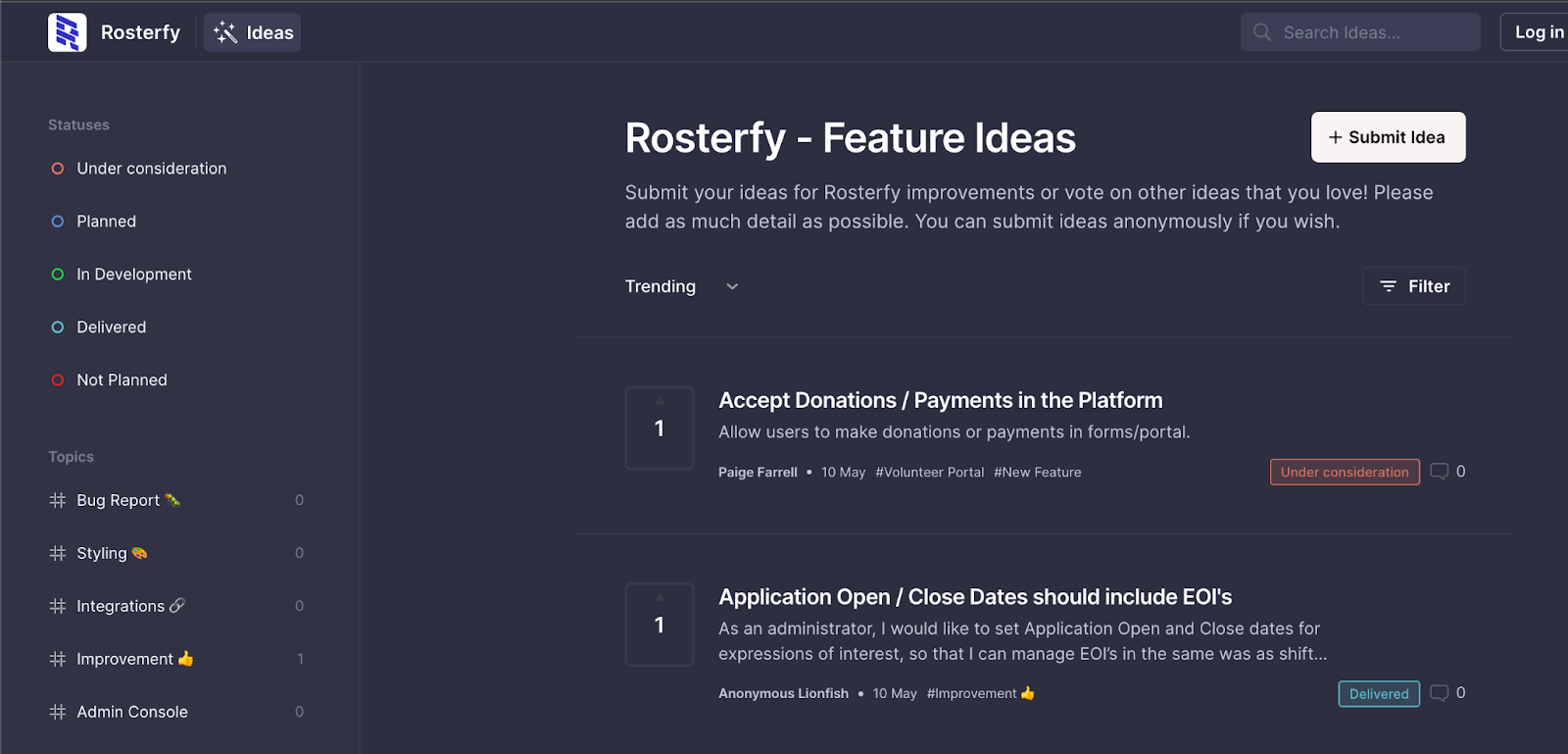Upvote the Accept Donations idea
The width and height of the screenshot is (1568, 754).
pos(660,427)
